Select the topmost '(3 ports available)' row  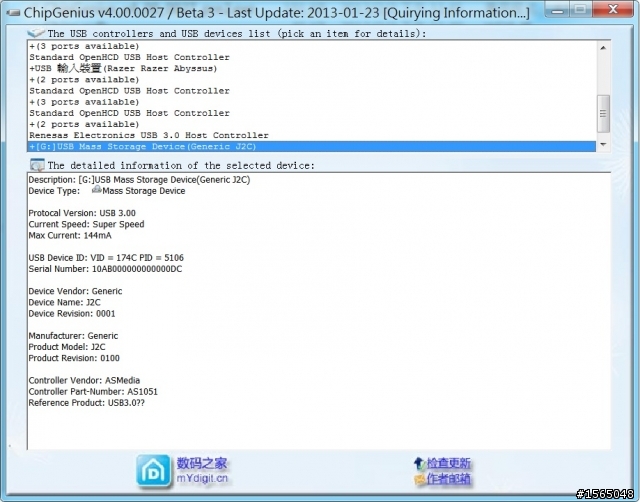pyautogui.click(x=312, y=46)
